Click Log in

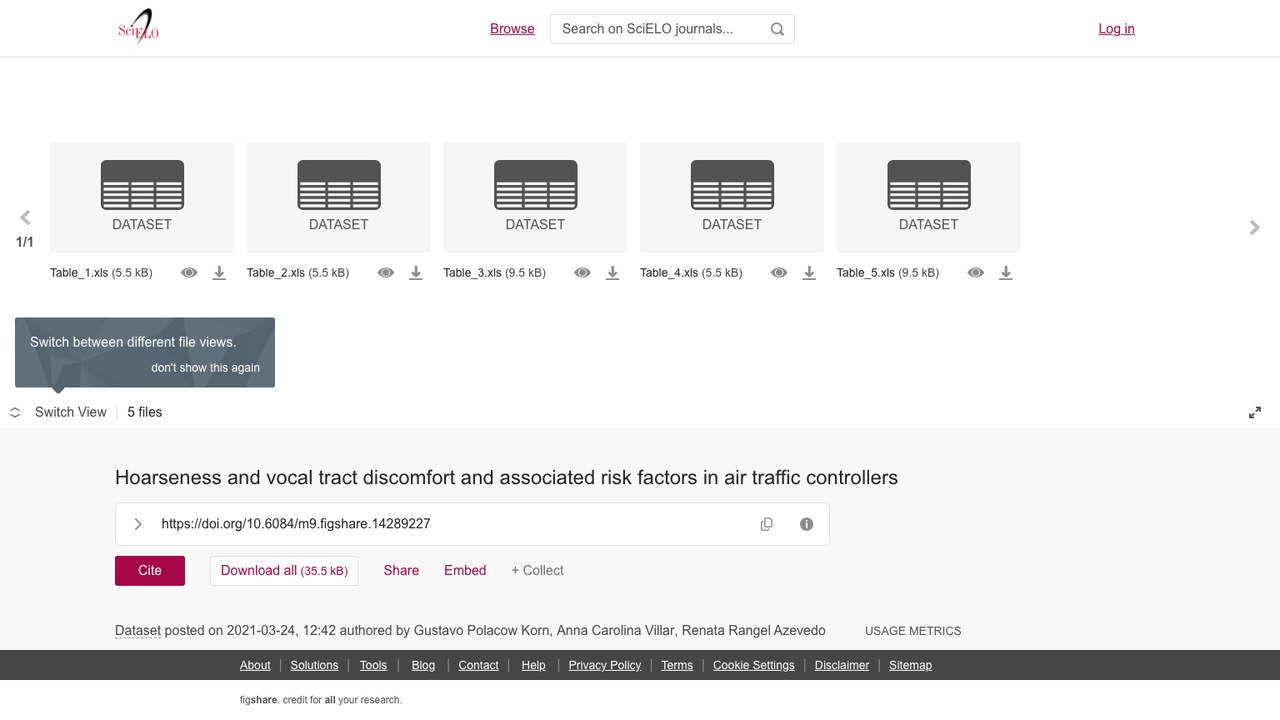click(1116, 29)
